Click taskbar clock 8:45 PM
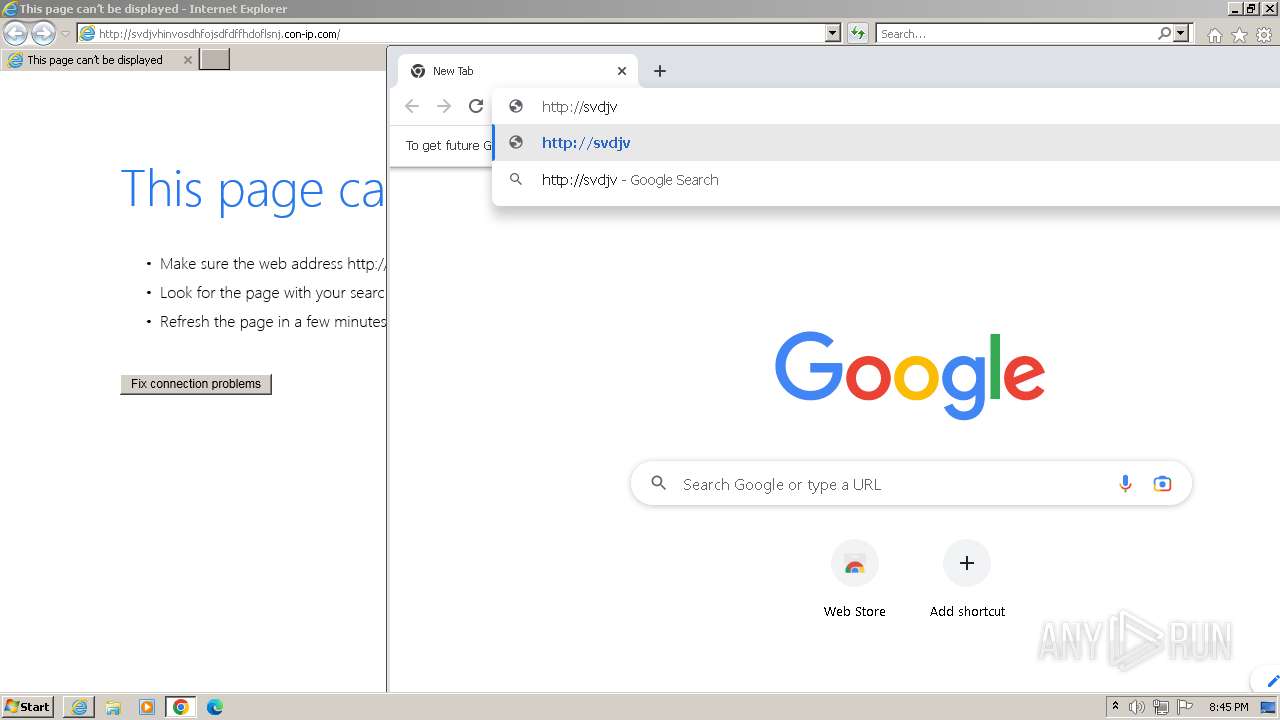 1228,707
